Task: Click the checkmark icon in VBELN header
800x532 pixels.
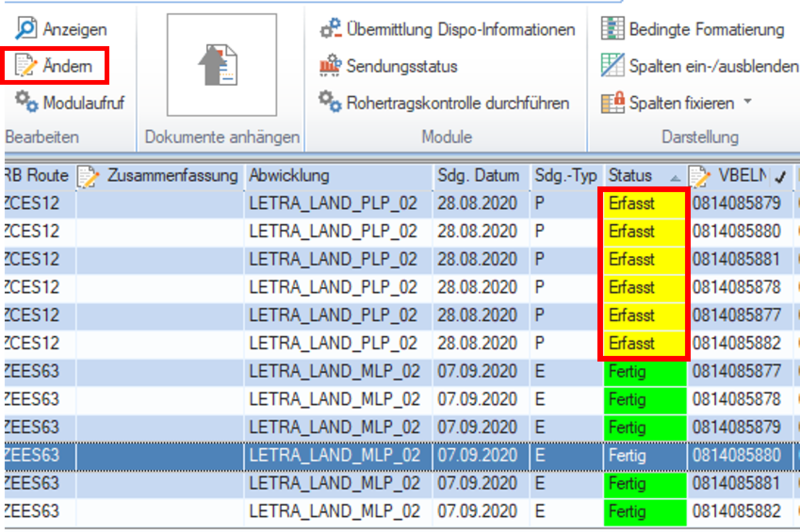Action: click(x=780, y=177)
